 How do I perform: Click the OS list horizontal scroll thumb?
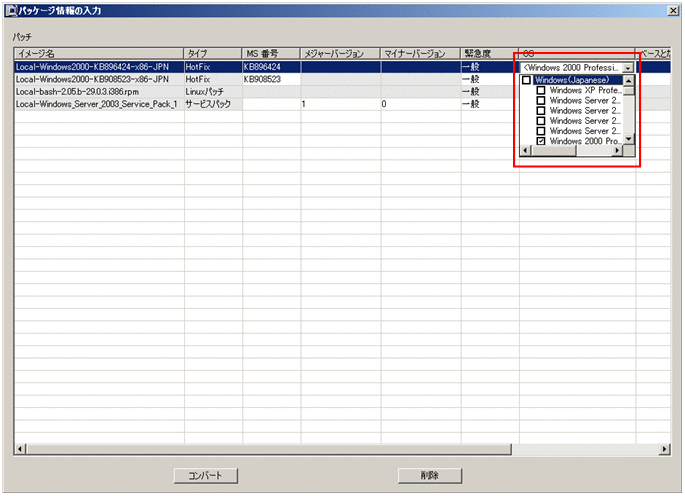tap(553, 151)
